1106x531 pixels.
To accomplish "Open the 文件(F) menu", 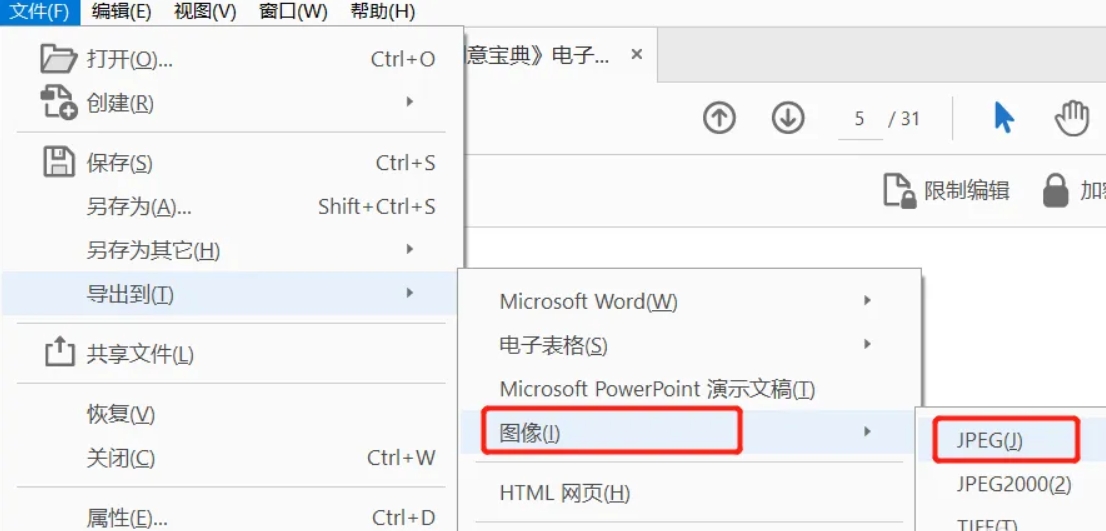I will tap(40, 12).
